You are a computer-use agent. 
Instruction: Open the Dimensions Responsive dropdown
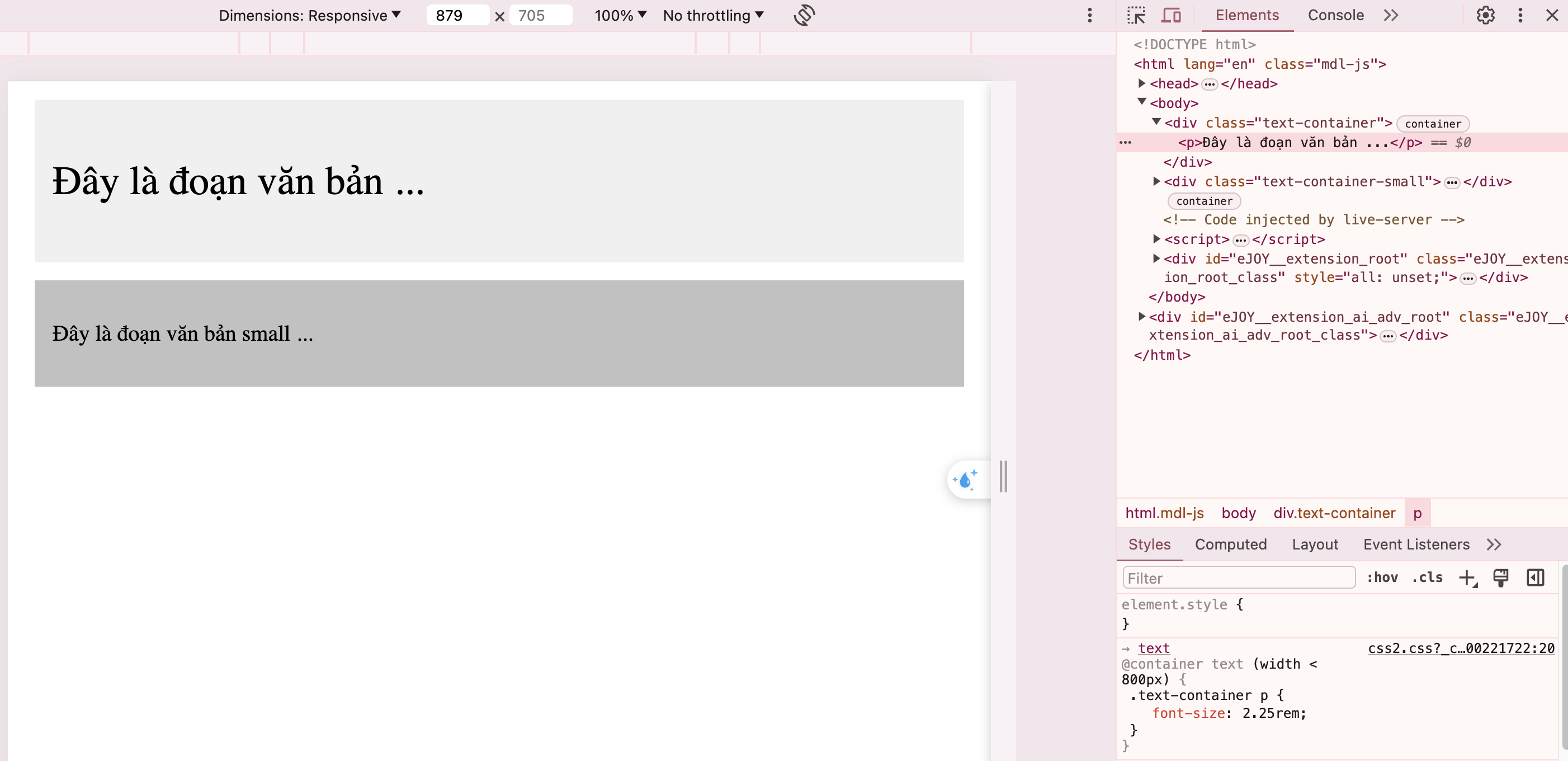(309, 15)
